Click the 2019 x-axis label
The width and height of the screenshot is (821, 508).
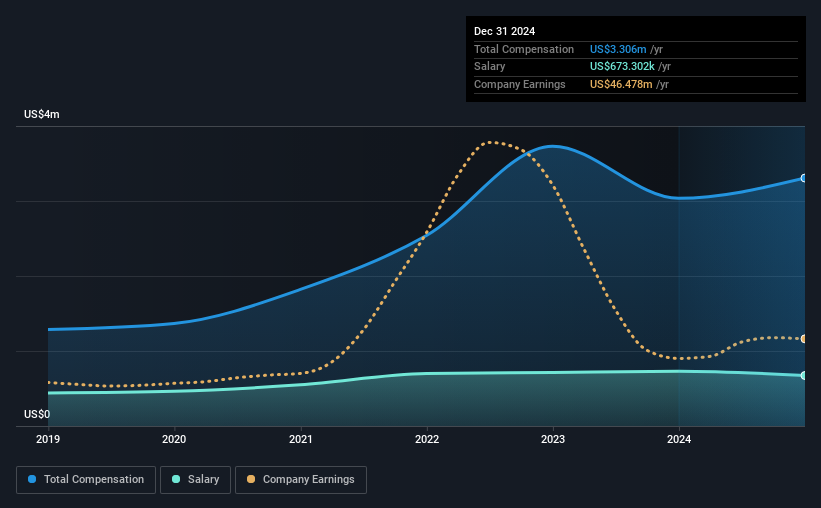[x=48, y=439]
